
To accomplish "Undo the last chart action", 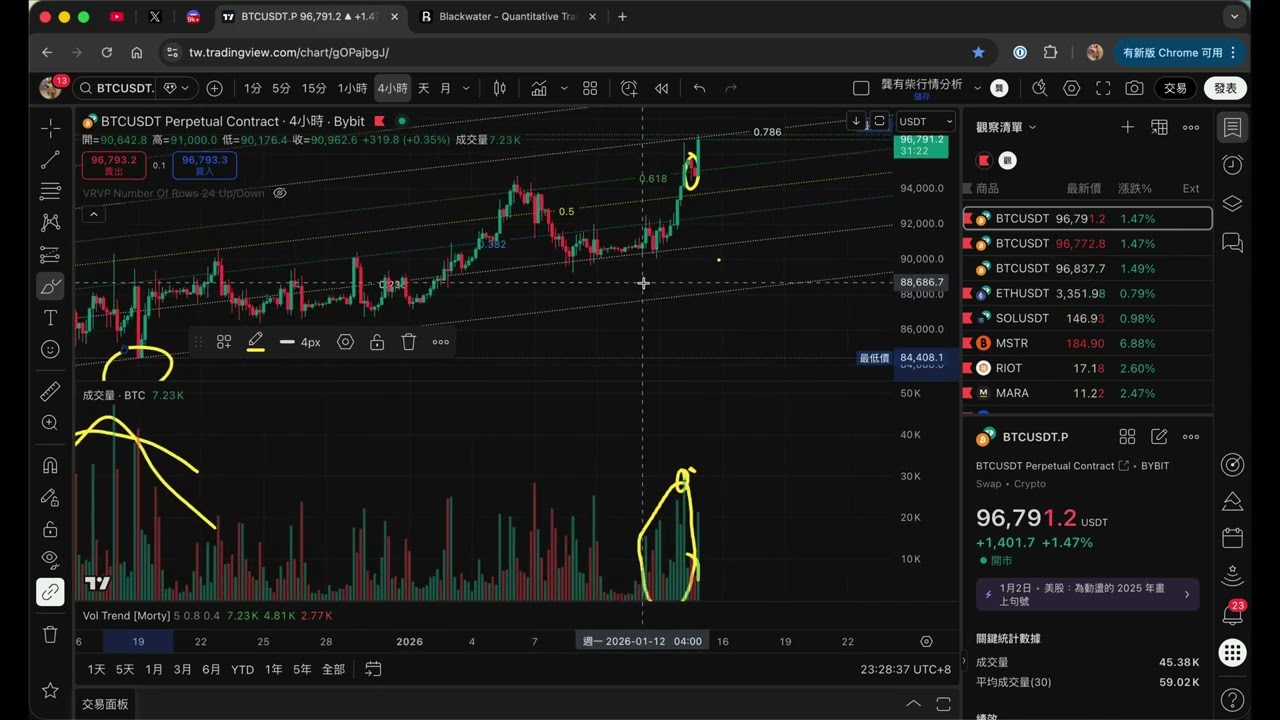I will pos(699,88).
